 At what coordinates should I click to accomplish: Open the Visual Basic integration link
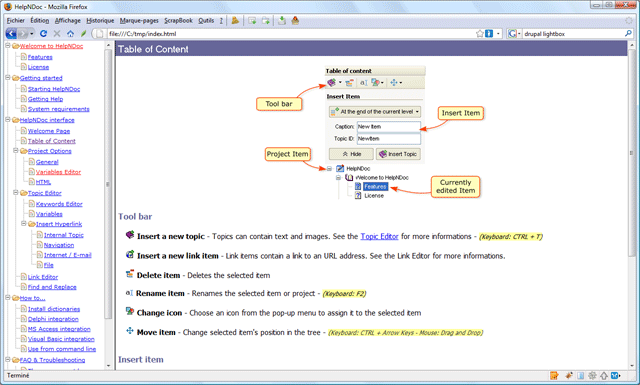[x=61, y=339]
